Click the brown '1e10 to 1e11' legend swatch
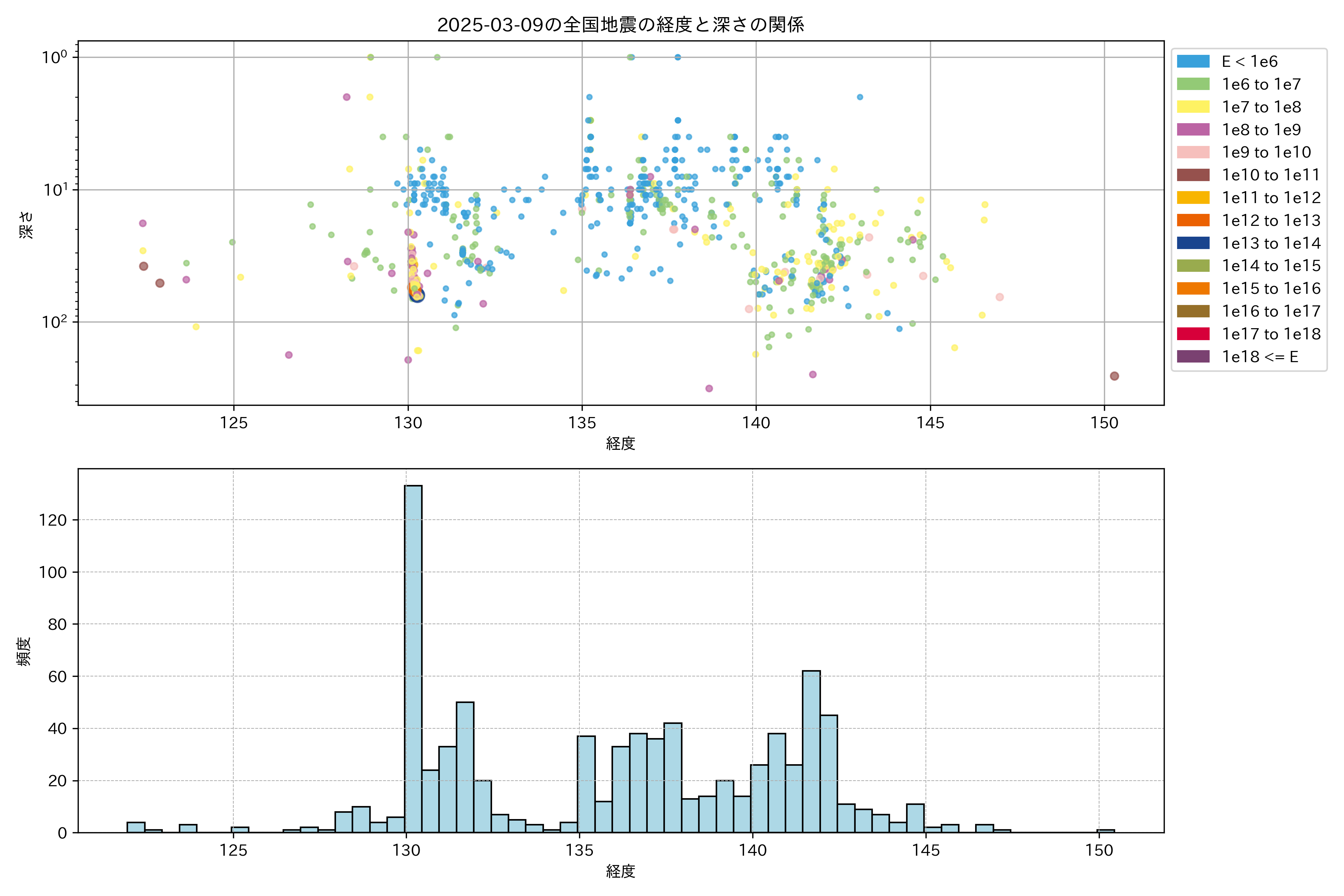The image size is (1344, 896). click(x=1192, y=175)
